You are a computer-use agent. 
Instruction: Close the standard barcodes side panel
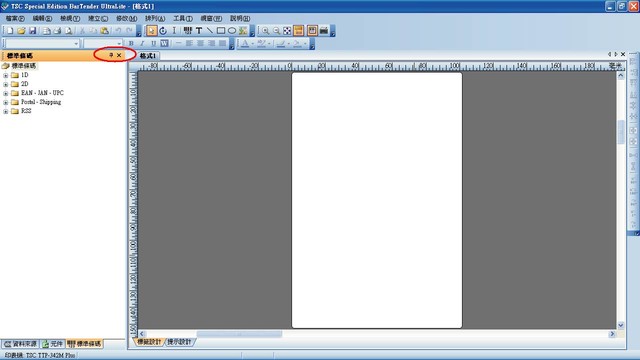click(x=119, y=55)
